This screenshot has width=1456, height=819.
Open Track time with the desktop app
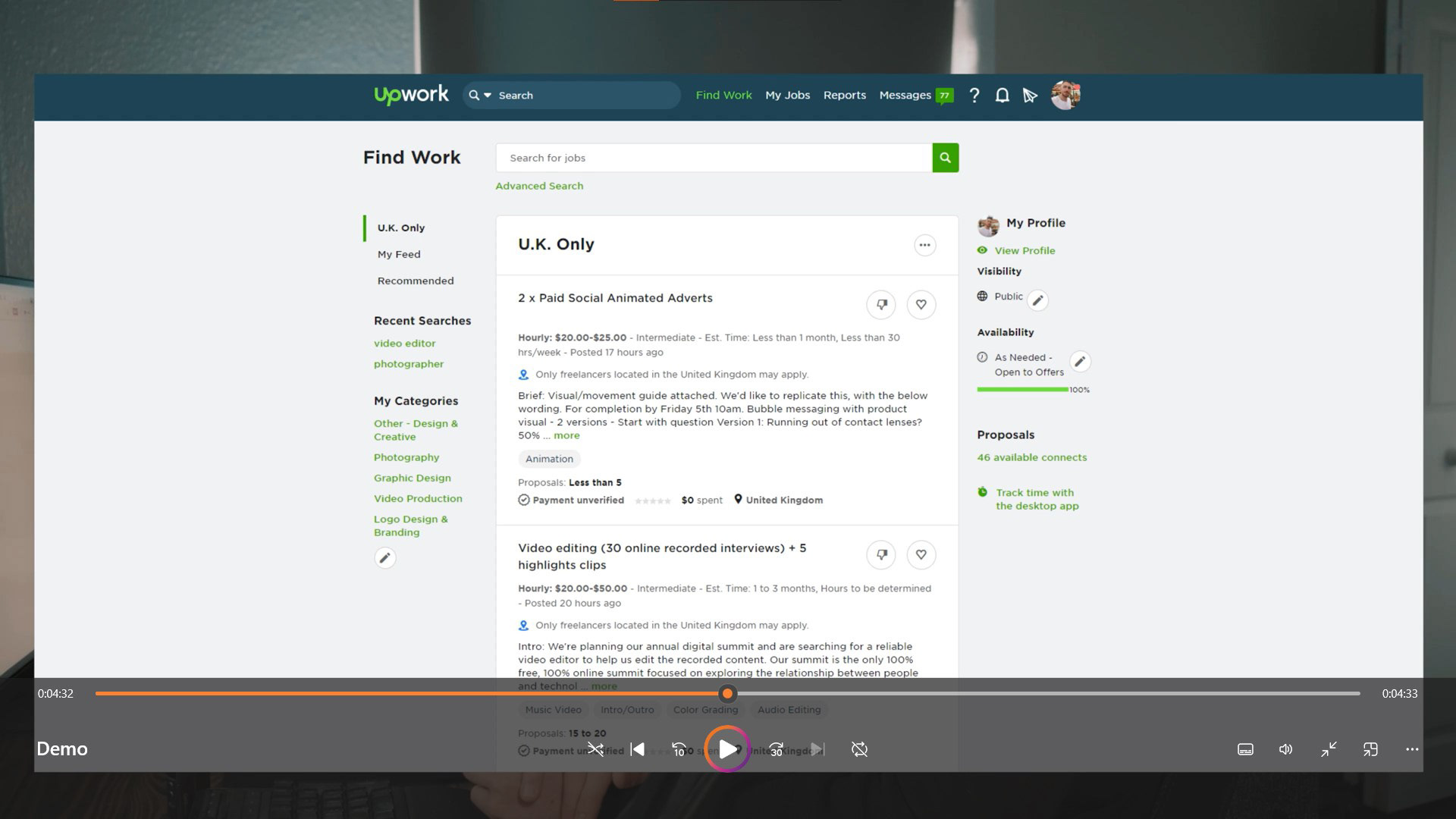pyautogui.click(x=1037, y=499)
